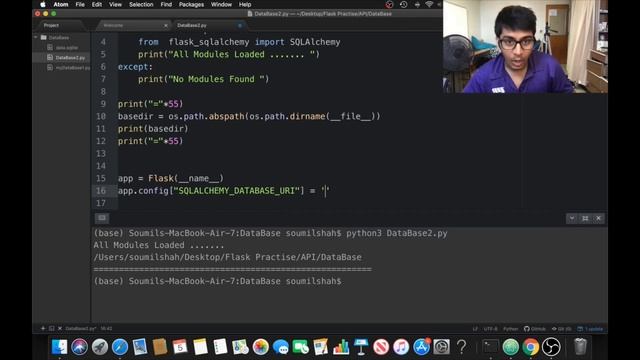The width and height of the screenshot is (640, 360).
Task: Open the Wi-Fi menu bar icon
Action: click(x=429, y=4)
